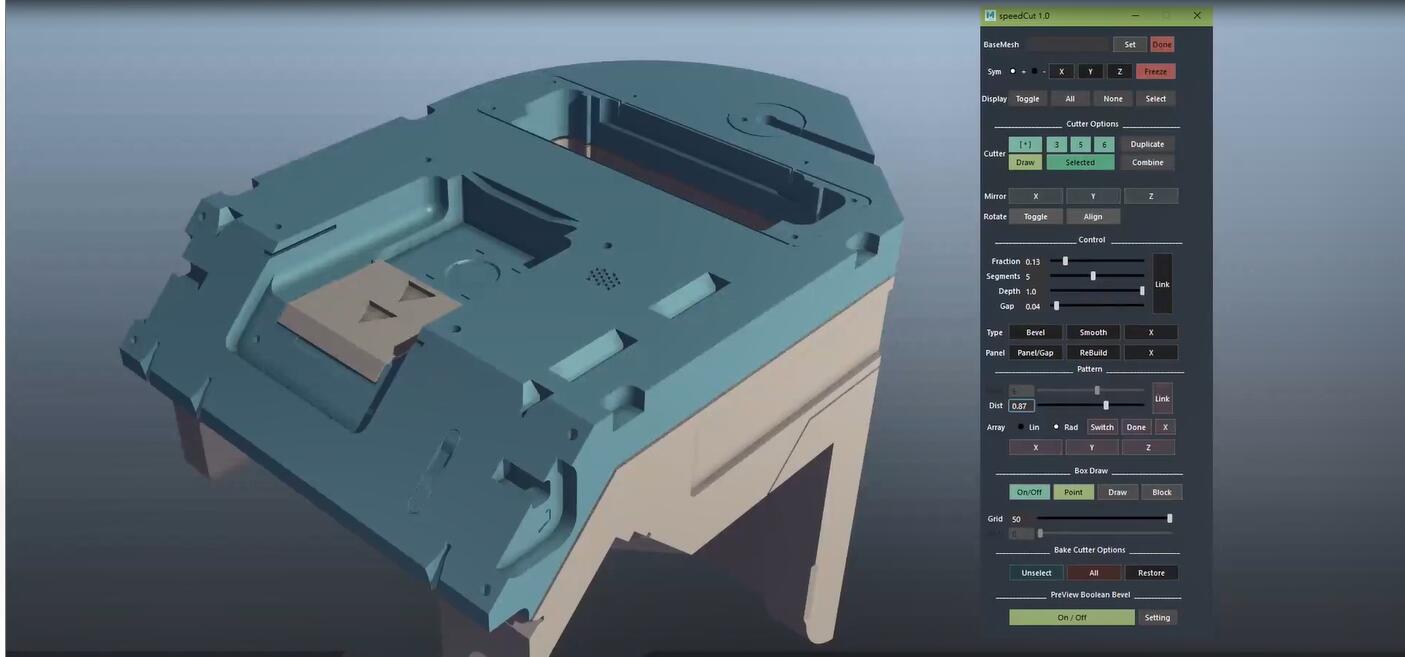
Task: Click the Block button in Box Draw
Action: coord(1162,492)
